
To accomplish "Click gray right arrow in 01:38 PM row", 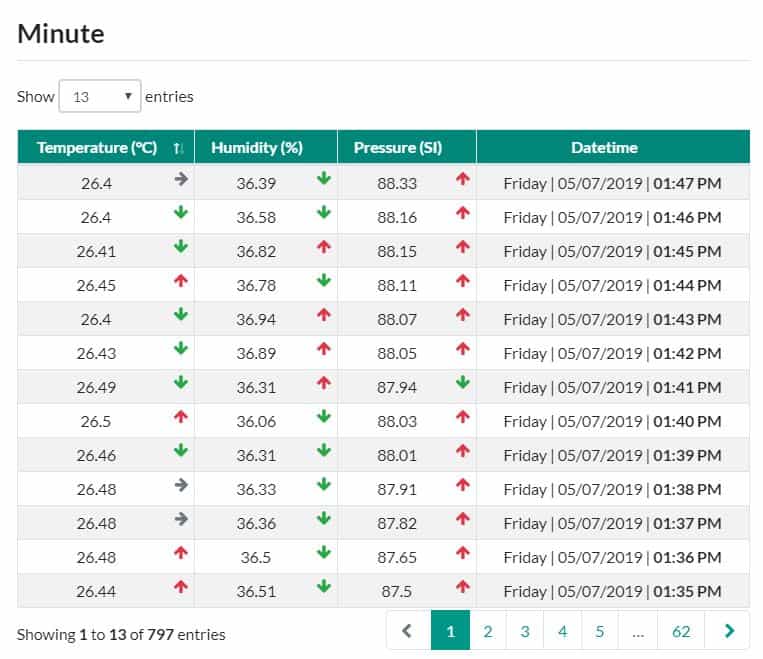I will pos(181,485).
